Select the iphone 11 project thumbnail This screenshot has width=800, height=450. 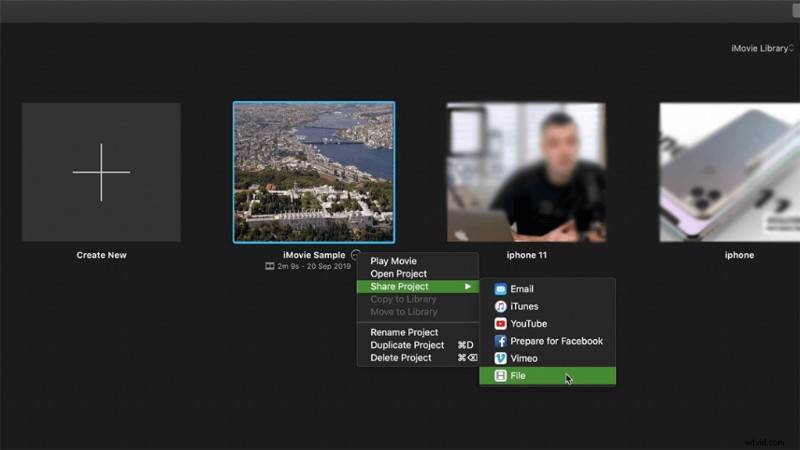click(527, 172)
